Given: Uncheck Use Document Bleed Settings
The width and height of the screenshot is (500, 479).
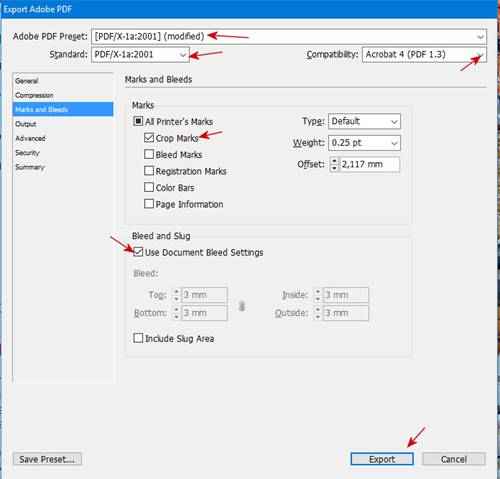Looking at the screenshot, I should (138, 252).
